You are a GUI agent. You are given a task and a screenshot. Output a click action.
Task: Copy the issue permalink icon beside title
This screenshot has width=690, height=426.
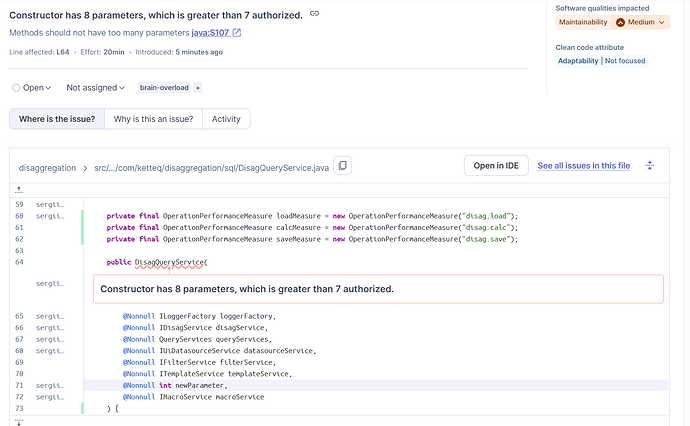(315, 13)
